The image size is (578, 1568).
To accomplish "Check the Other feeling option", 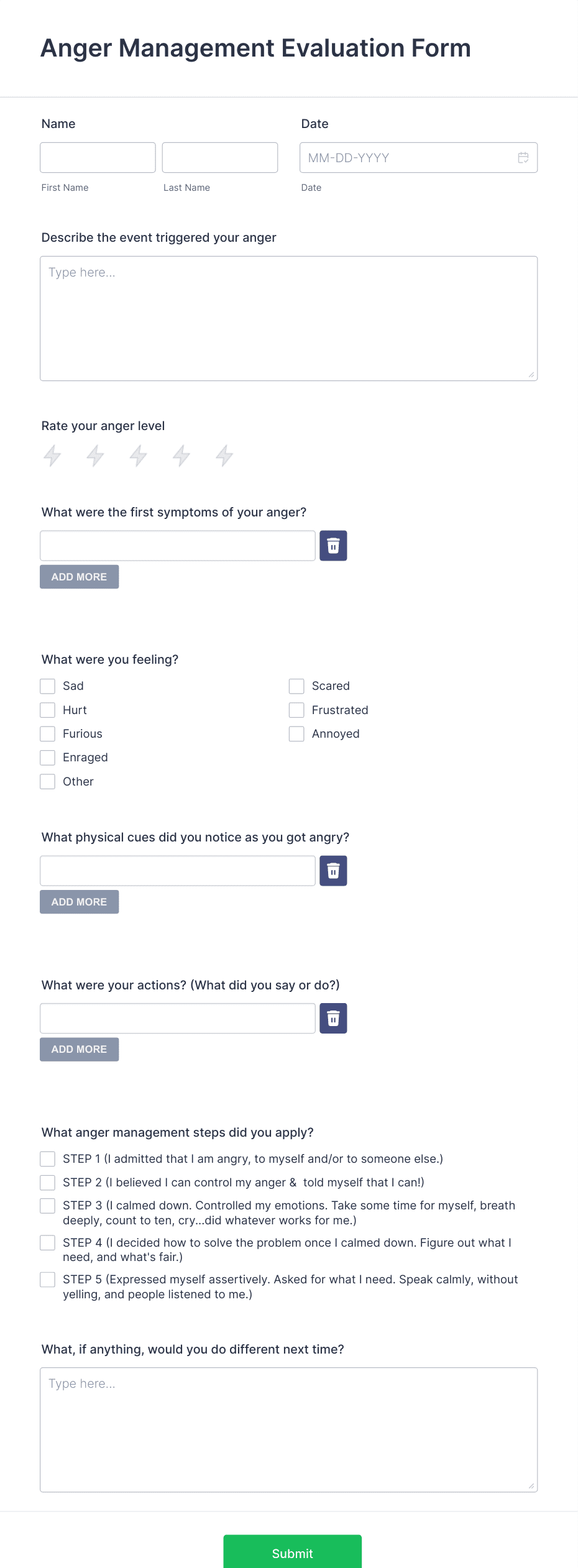I will tap(48, 781).
